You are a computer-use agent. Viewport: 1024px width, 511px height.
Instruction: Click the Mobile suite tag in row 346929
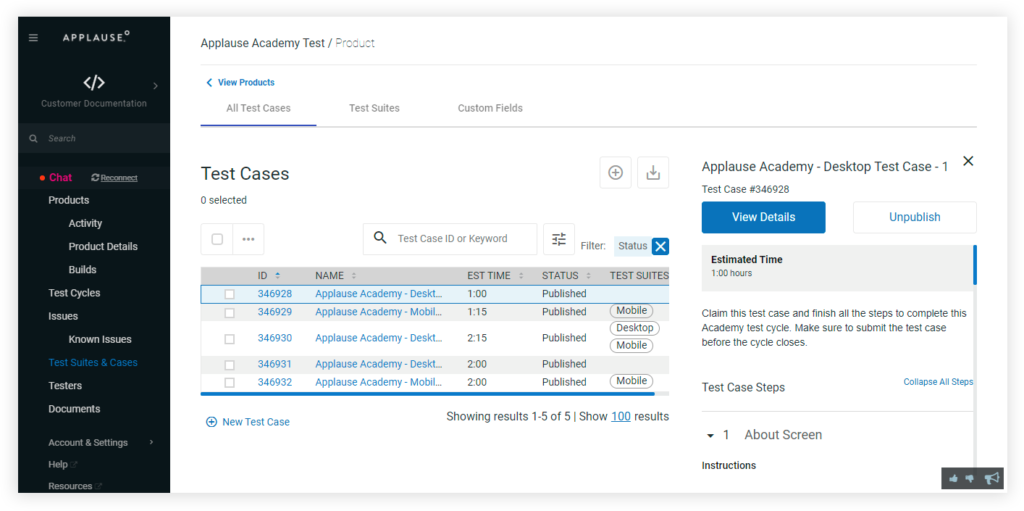pyautogui.click(x=632, y=310)
